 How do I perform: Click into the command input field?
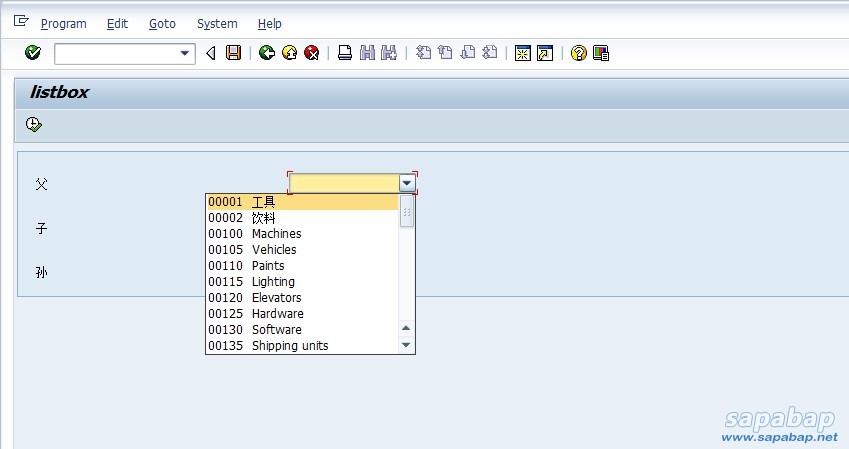click(x=115, y=54)
